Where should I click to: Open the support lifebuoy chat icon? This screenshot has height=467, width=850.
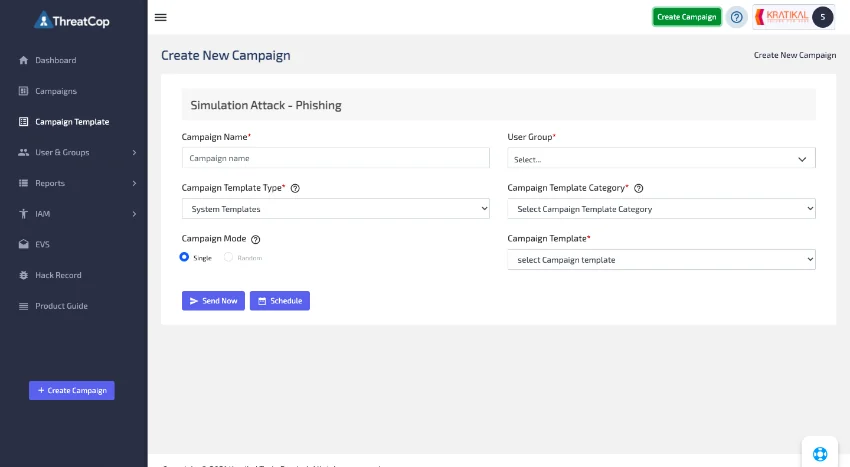[820, 453]
